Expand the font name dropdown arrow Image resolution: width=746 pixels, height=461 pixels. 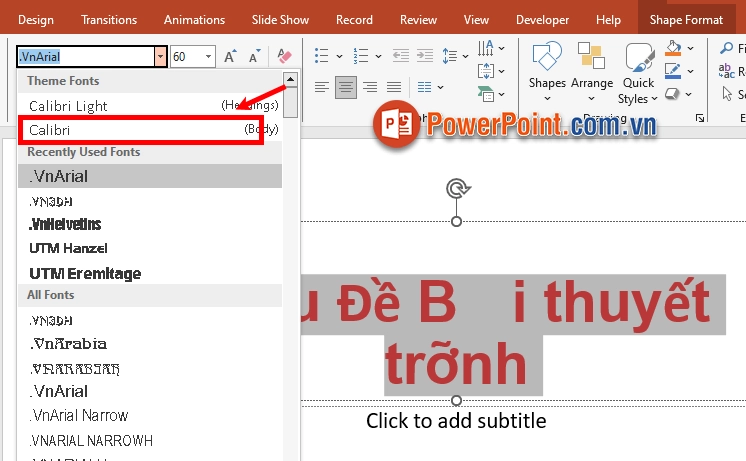pyautogui.click(x=160, y=57)
